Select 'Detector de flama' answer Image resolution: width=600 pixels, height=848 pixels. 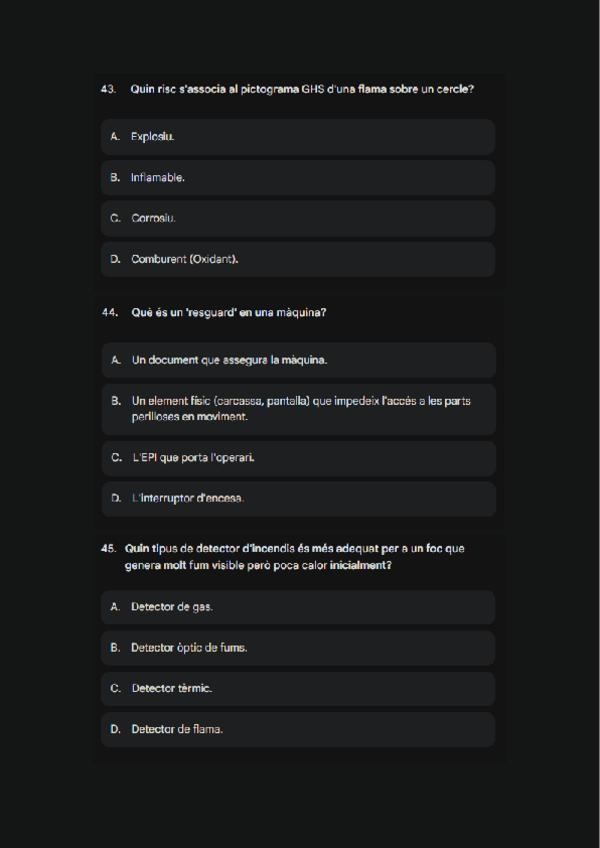coord(297,729)
